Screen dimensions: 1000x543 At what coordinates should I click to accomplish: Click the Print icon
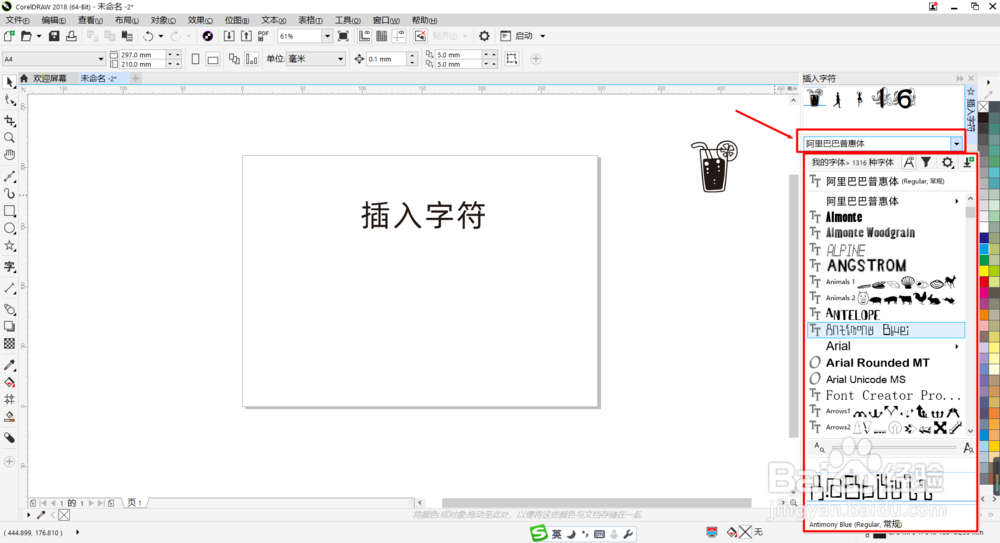point(71,36)
